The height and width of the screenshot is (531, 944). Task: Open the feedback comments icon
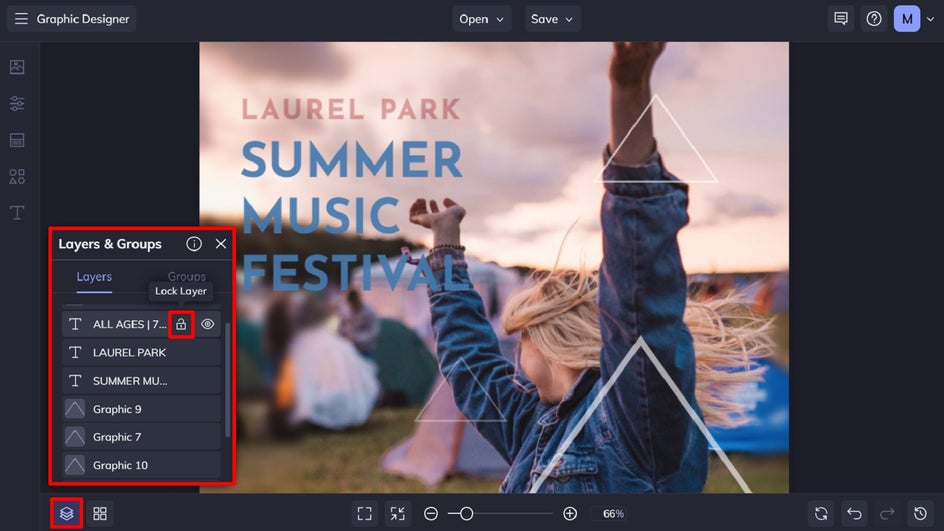point(841,19)
